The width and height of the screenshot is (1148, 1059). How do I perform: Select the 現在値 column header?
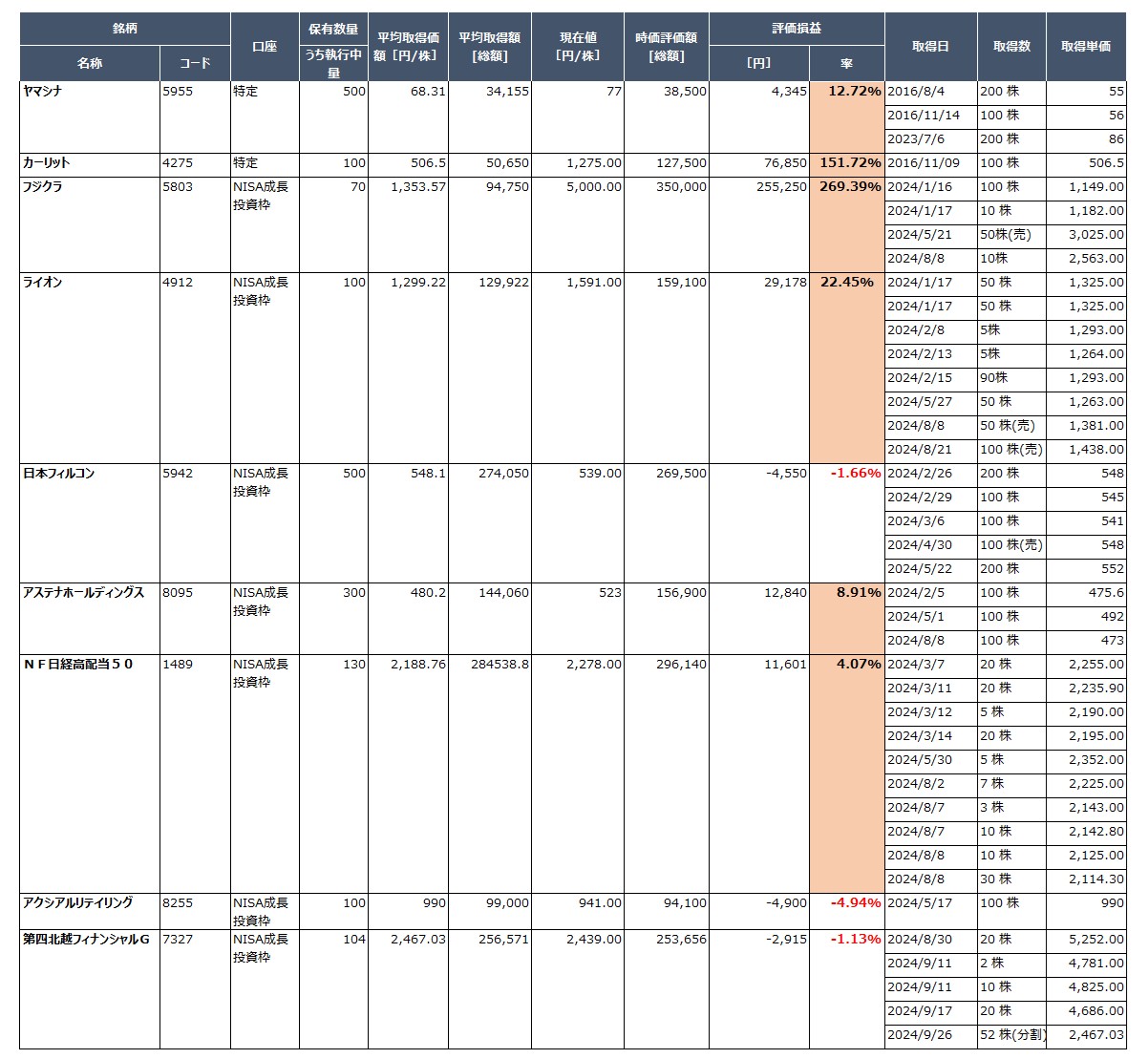pyautogui.click(x=578, y=47)
